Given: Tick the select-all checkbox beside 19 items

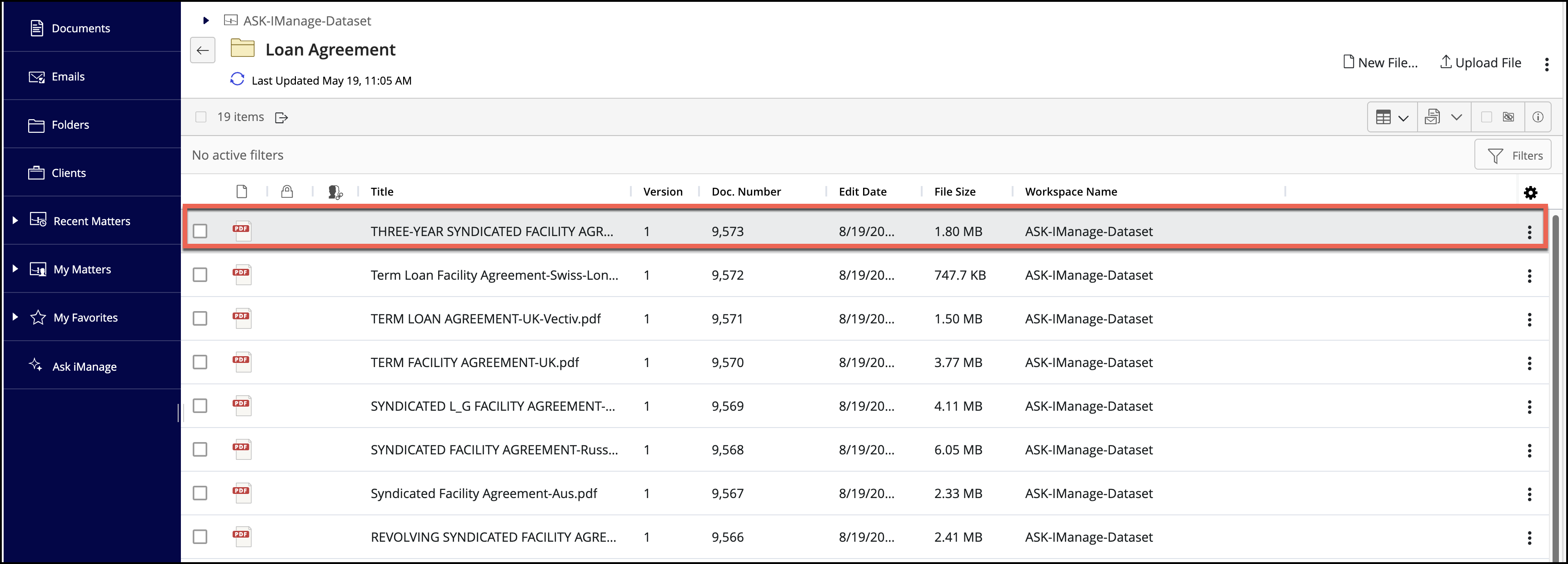Looking at the screenshot, I should pos(201,117).
